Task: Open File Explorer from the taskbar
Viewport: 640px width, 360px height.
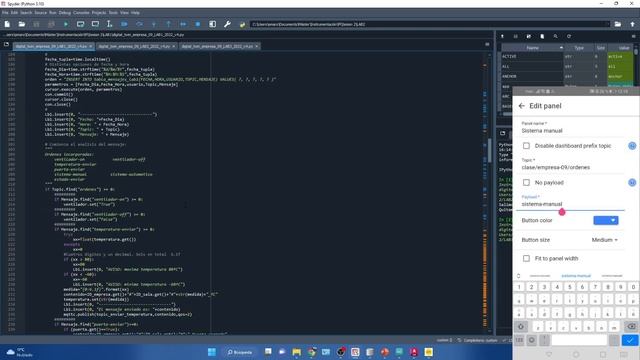Action: coord(297,352)
